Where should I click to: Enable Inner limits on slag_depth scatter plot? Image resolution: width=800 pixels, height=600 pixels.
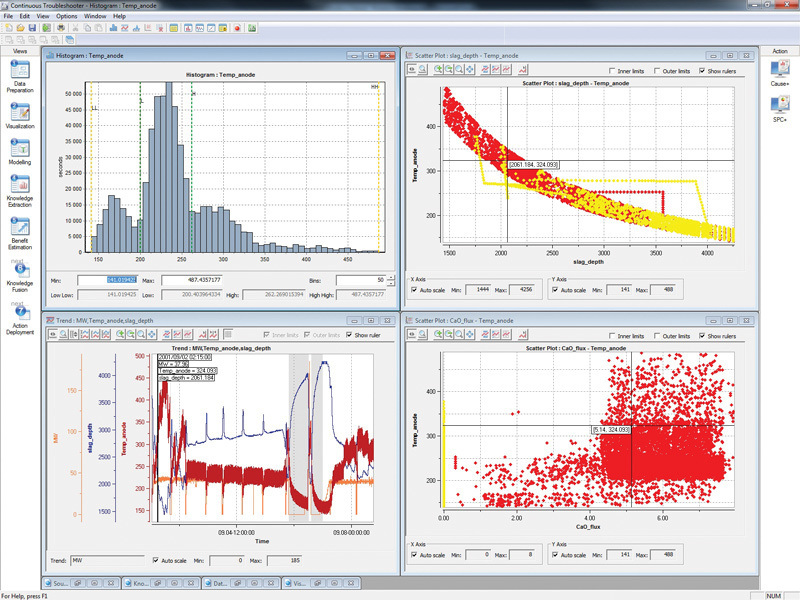(612, 71)
